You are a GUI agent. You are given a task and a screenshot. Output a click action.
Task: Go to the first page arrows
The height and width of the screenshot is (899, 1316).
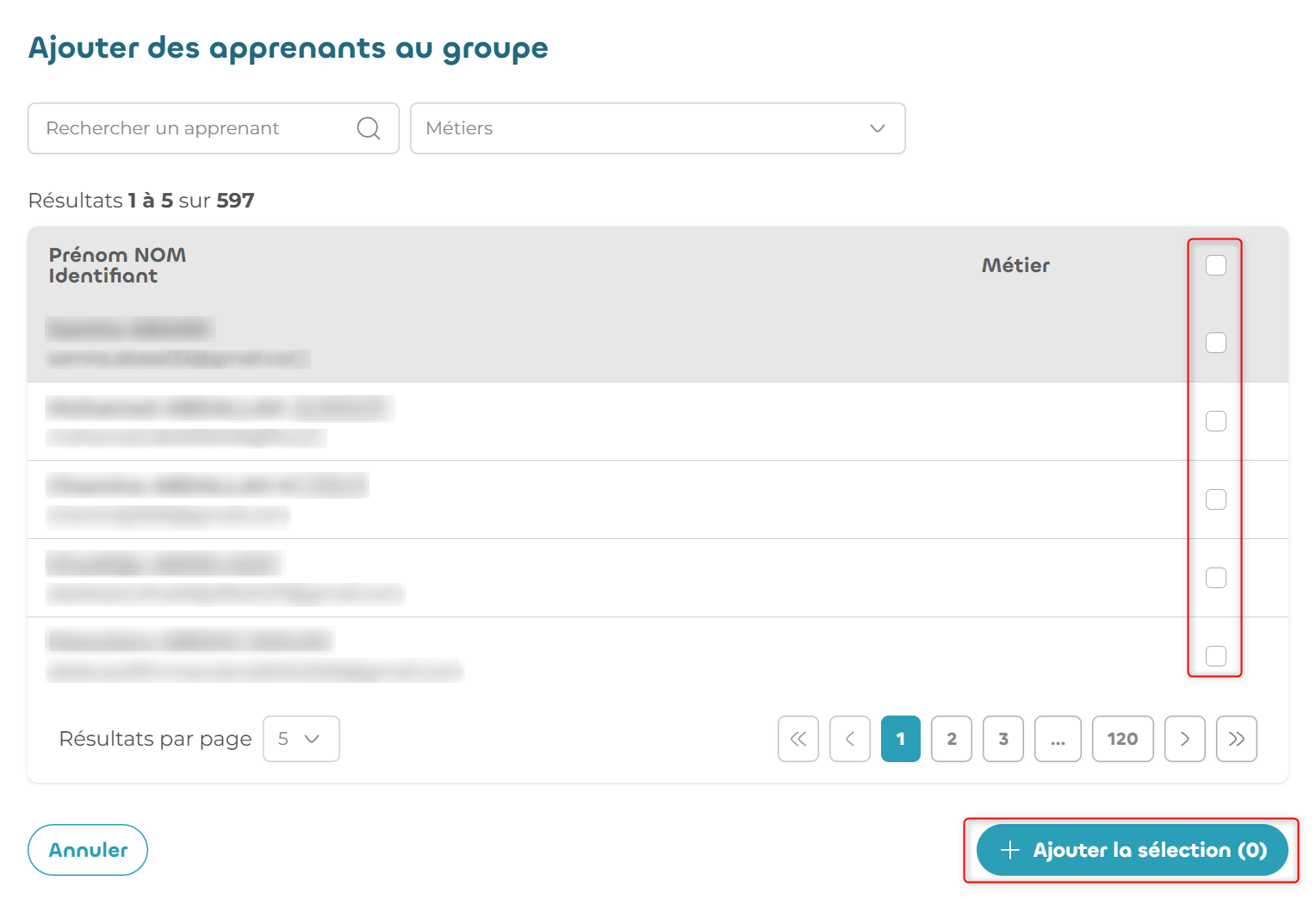(x=798, y=739)
